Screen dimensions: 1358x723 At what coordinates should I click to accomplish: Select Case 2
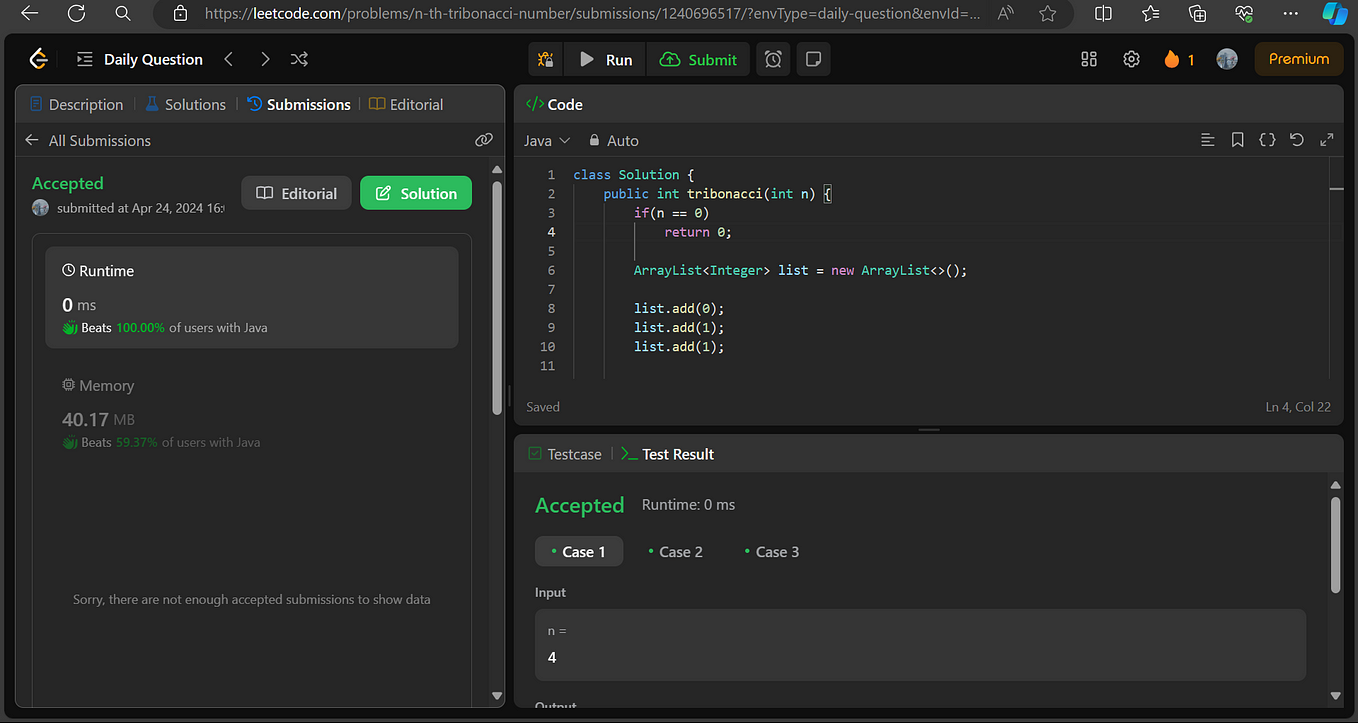pos(675,552)
